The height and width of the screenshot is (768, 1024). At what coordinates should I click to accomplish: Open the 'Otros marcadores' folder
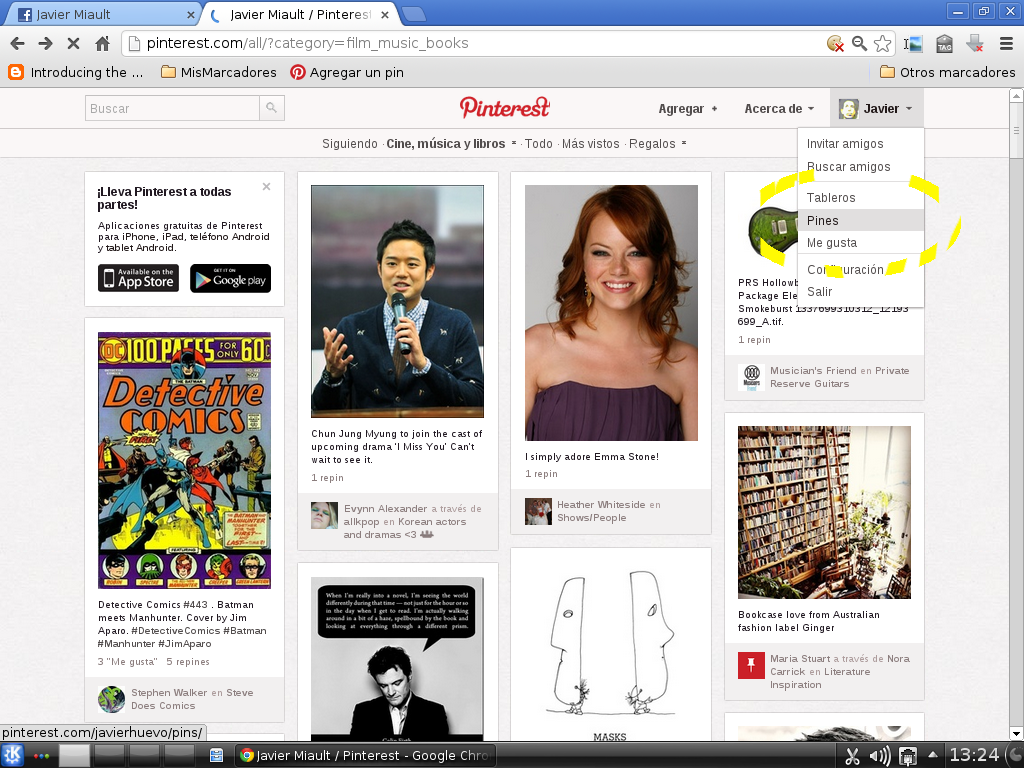click(947, 72)
